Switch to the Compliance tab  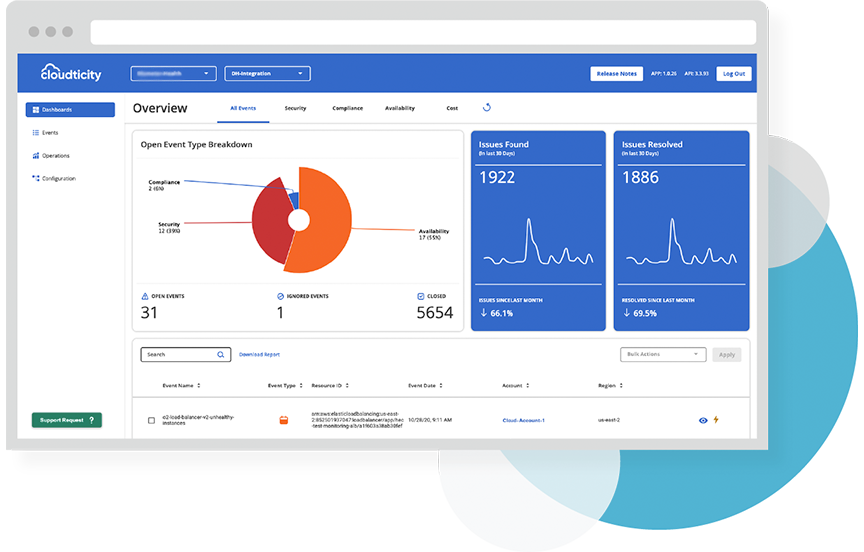pos(348,109)
